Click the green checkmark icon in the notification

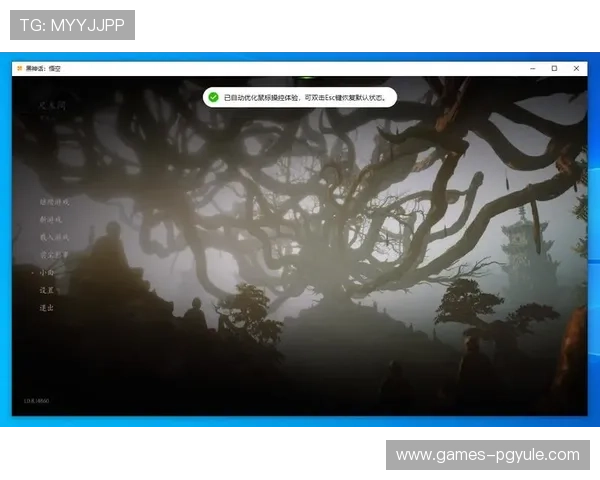[x=213, y=97]
